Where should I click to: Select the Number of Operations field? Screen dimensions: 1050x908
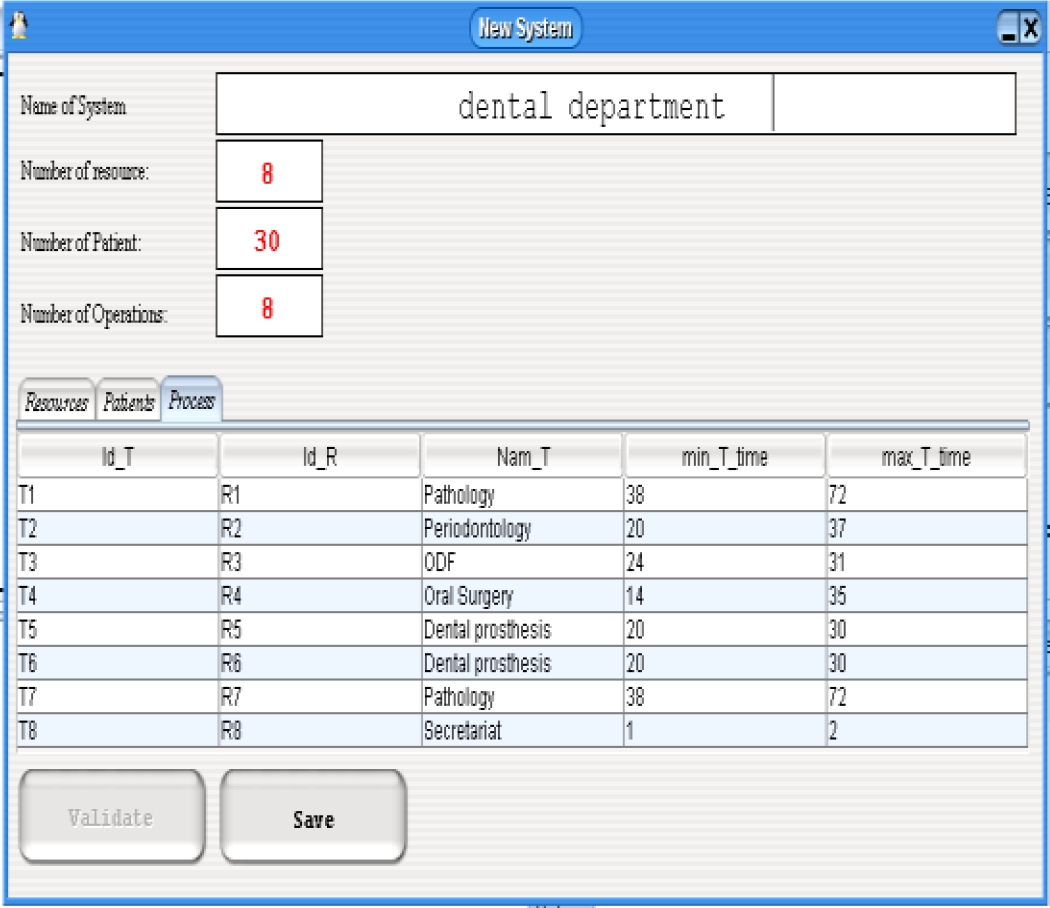coord(269,307)
